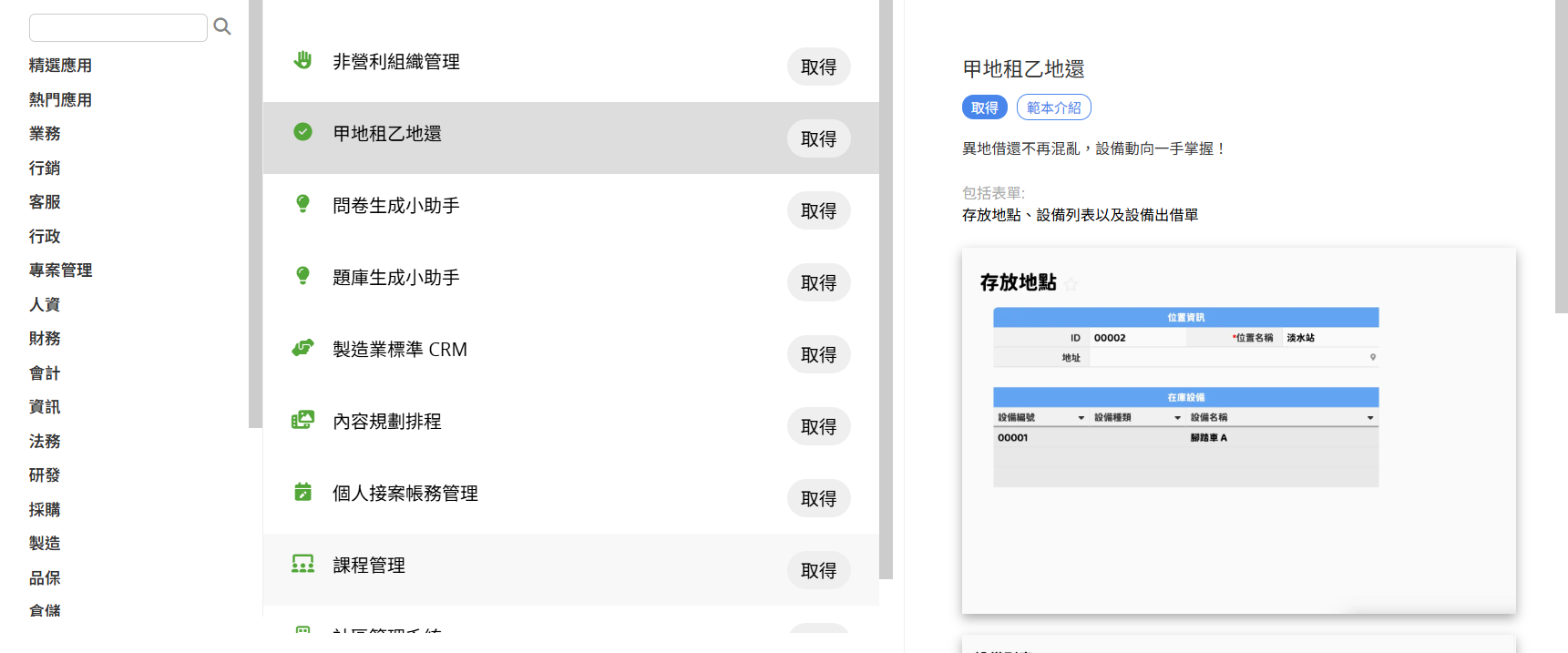
Task: Open the 設備種類 column dropdown arrow
Action: pyautogui.click(x=1177, y=418)
